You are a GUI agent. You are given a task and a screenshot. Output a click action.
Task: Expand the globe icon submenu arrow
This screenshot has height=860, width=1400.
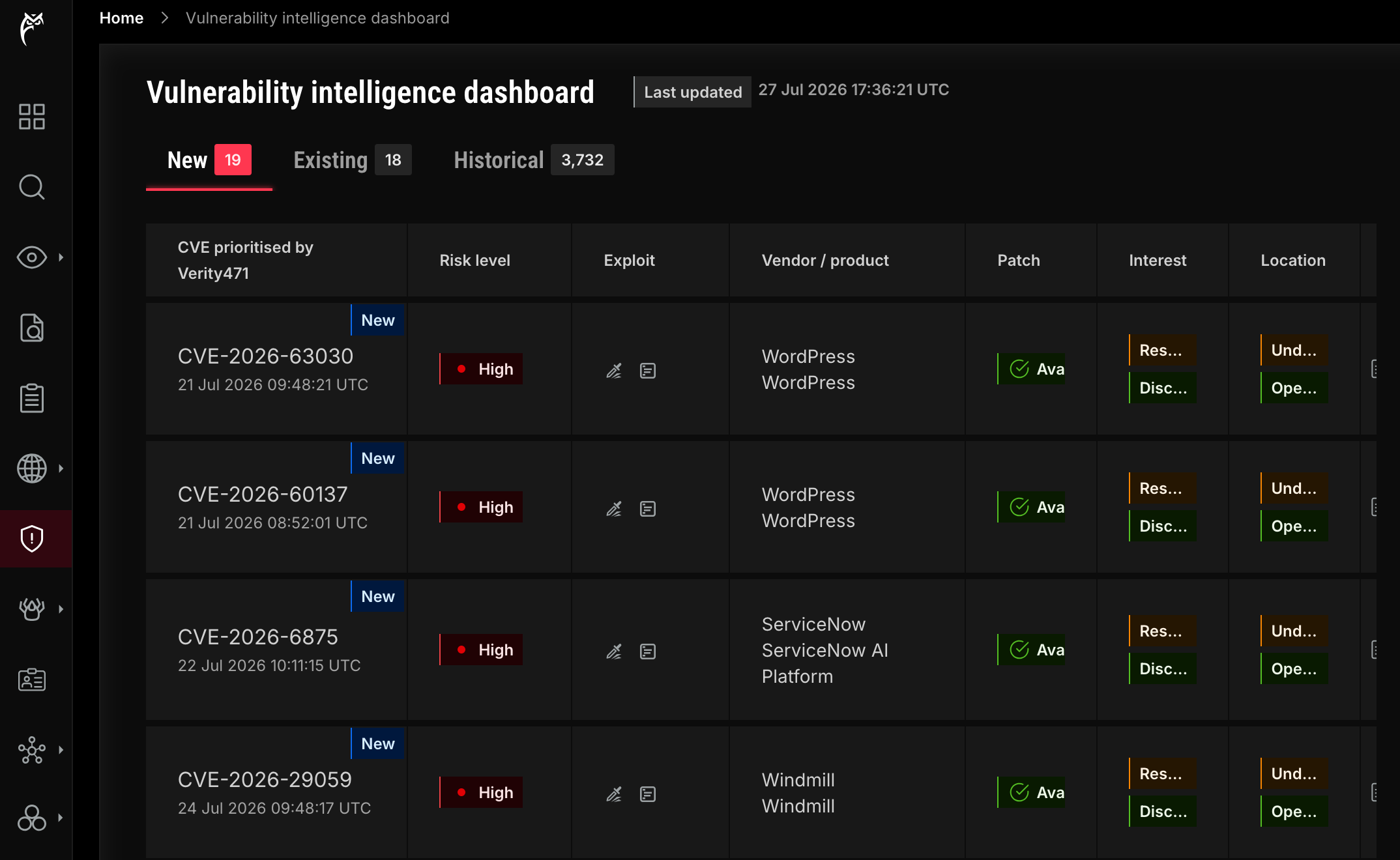coord(61,468)
